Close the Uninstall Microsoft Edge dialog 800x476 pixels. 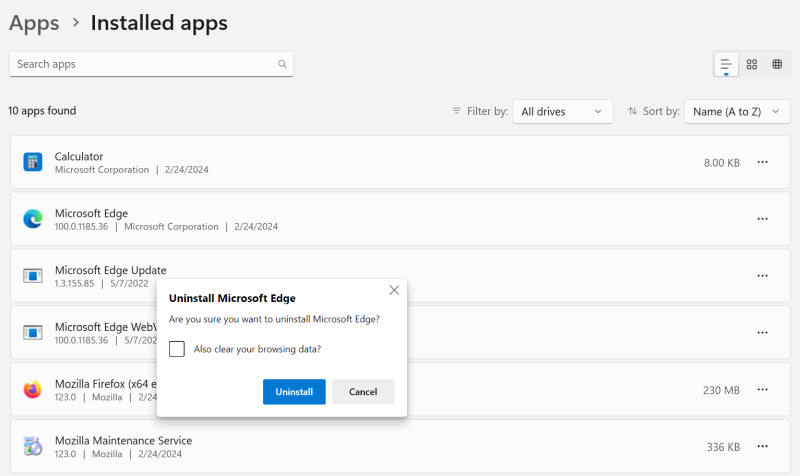click(x=394, y=290)
